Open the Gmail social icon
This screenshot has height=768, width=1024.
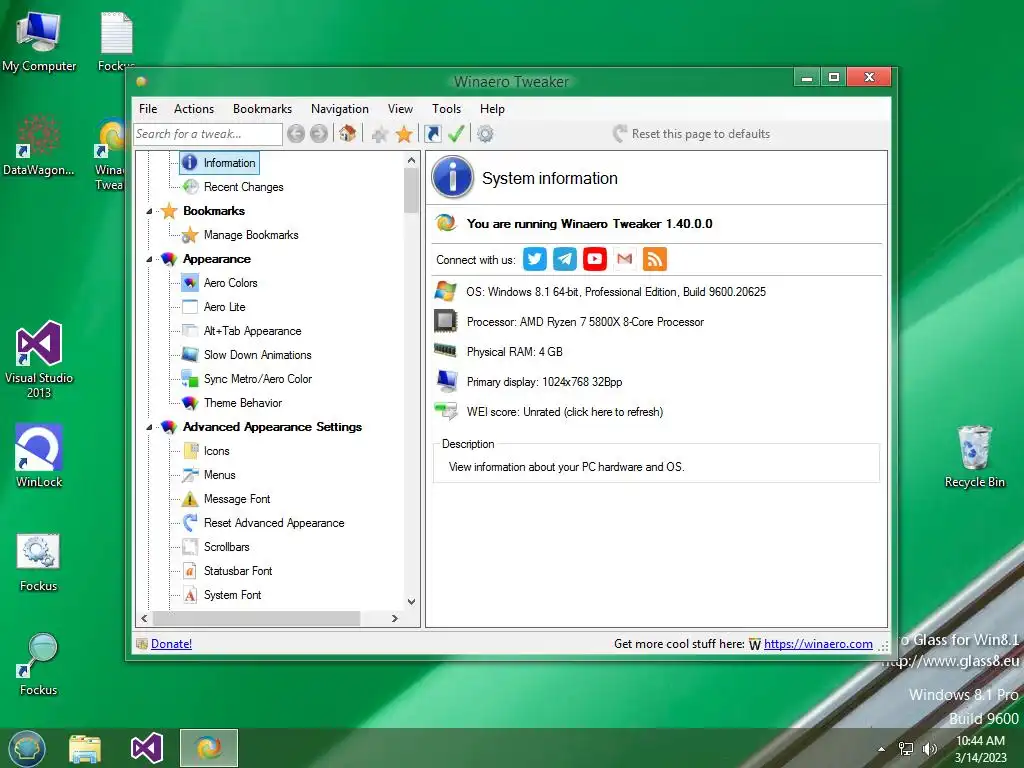click(624, 259)
